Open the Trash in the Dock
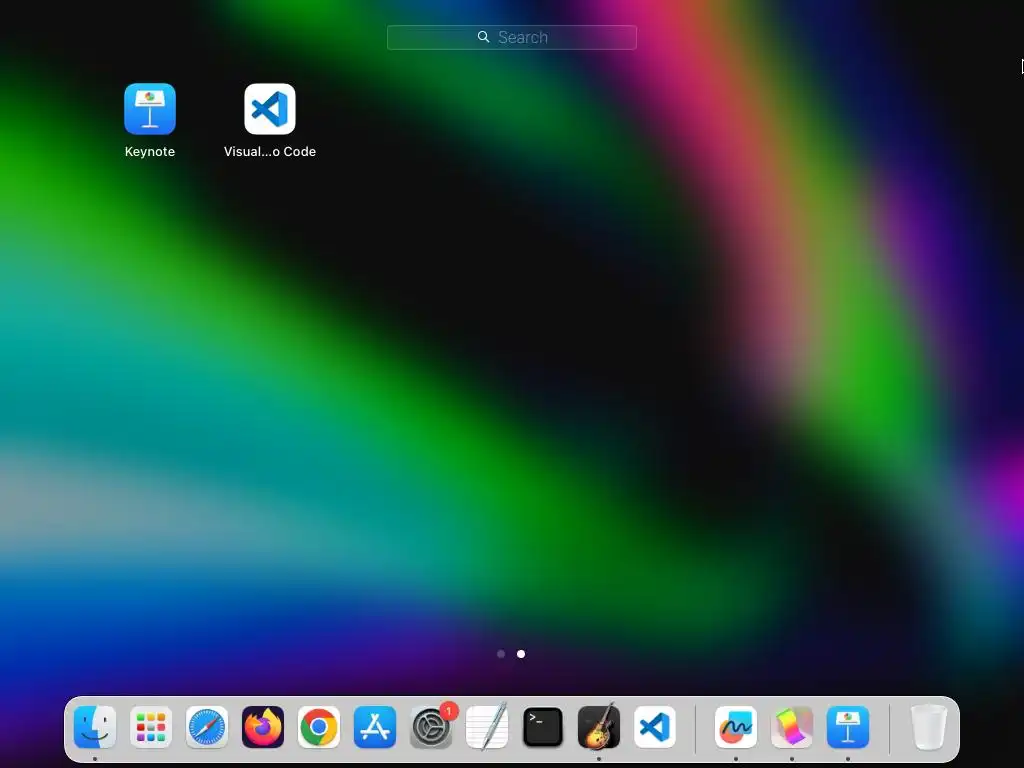 (x=929, y=727)
